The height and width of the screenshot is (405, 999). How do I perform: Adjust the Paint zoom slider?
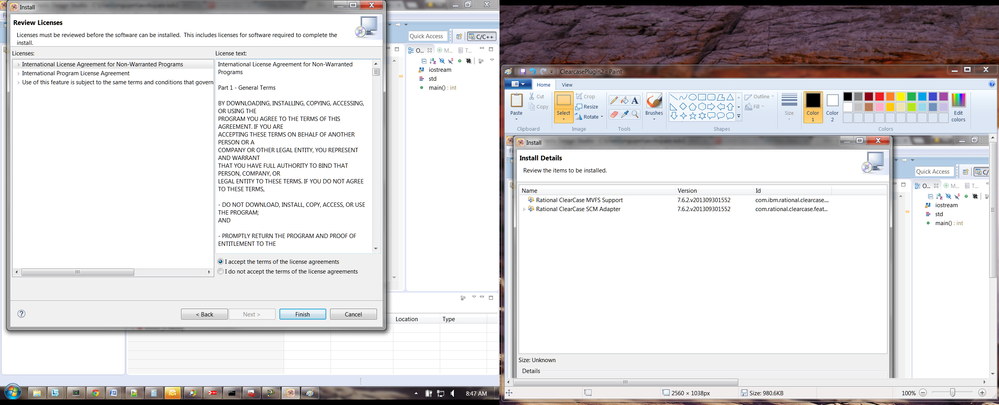point(952,393)
